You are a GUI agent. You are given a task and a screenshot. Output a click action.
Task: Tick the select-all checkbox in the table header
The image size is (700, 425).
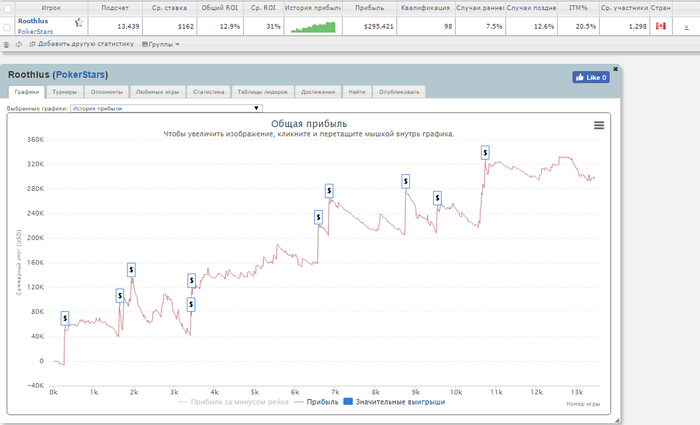click(8, 8)
